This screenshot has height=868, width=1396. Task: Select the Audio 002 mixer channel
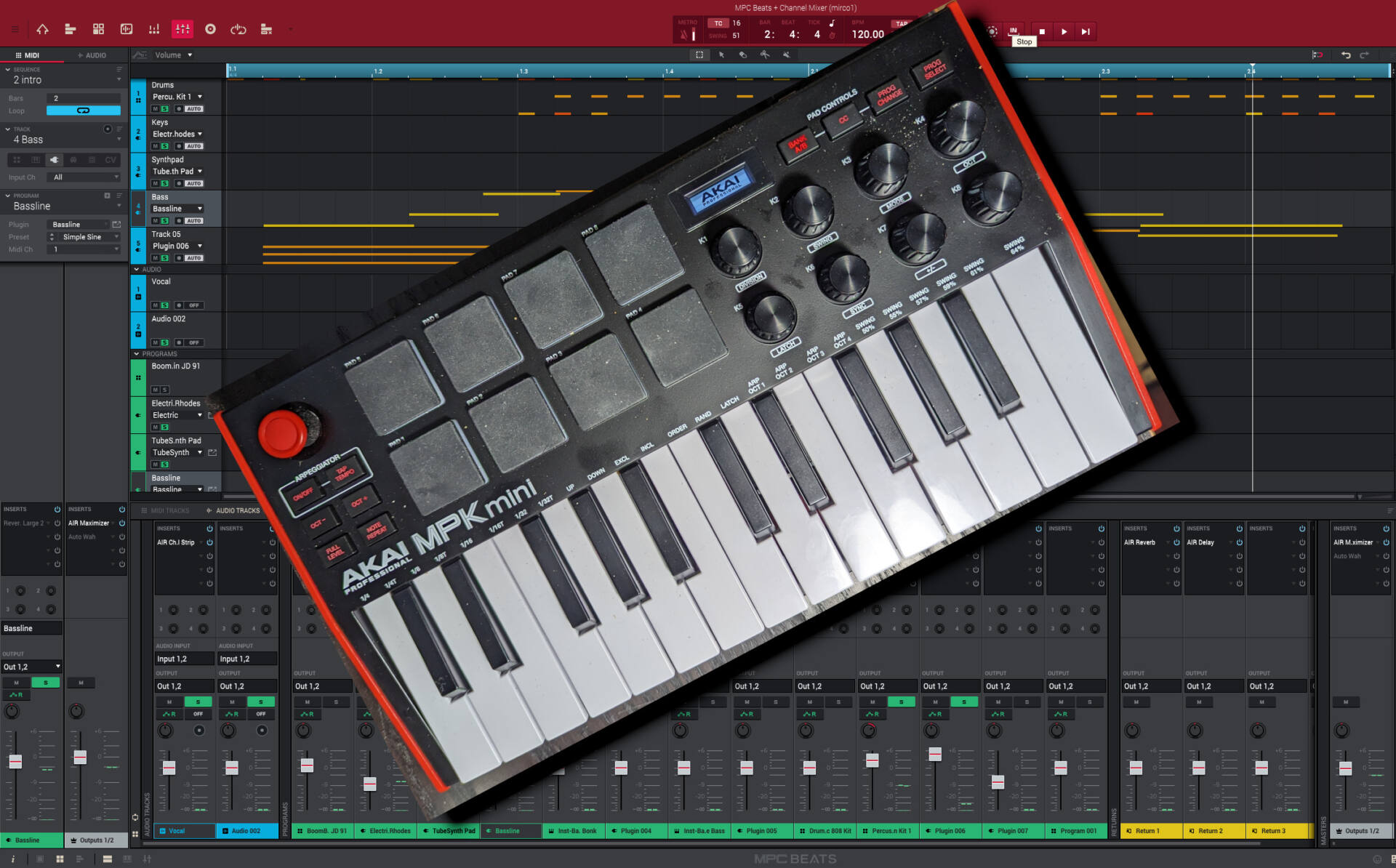click(x=247, y=831)
